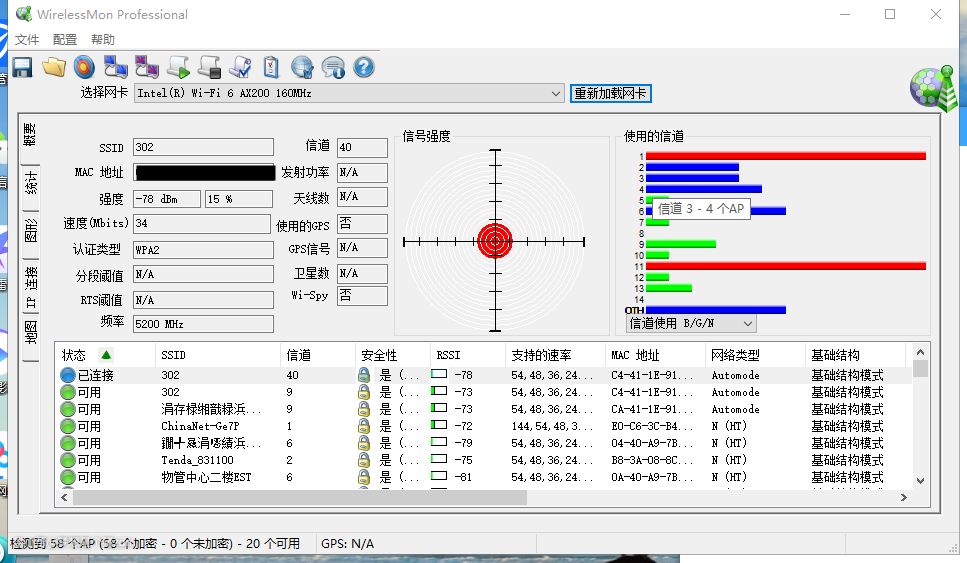Viewport: 967px width, 563px height.
Task: Open the 帮助 menu
Action: point(102,39)
